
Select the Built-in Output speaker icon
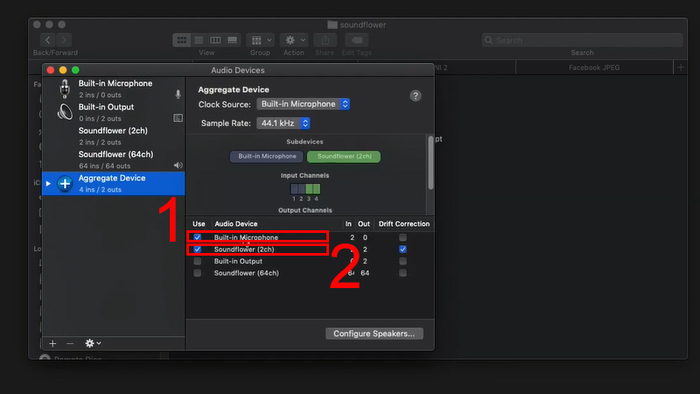[x=65, y=112]
